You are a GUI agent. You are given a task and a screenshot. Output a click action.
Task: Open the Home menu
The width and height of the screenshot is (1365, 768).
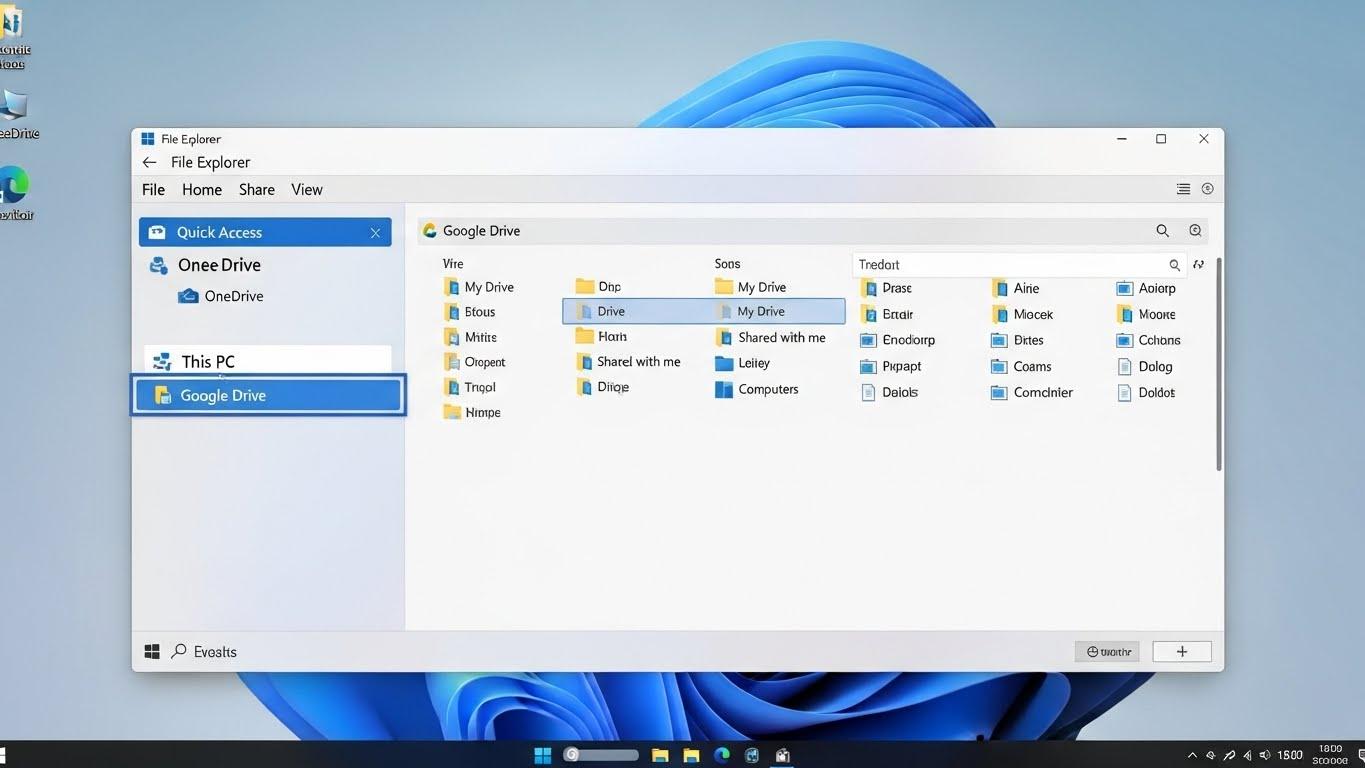201,189
